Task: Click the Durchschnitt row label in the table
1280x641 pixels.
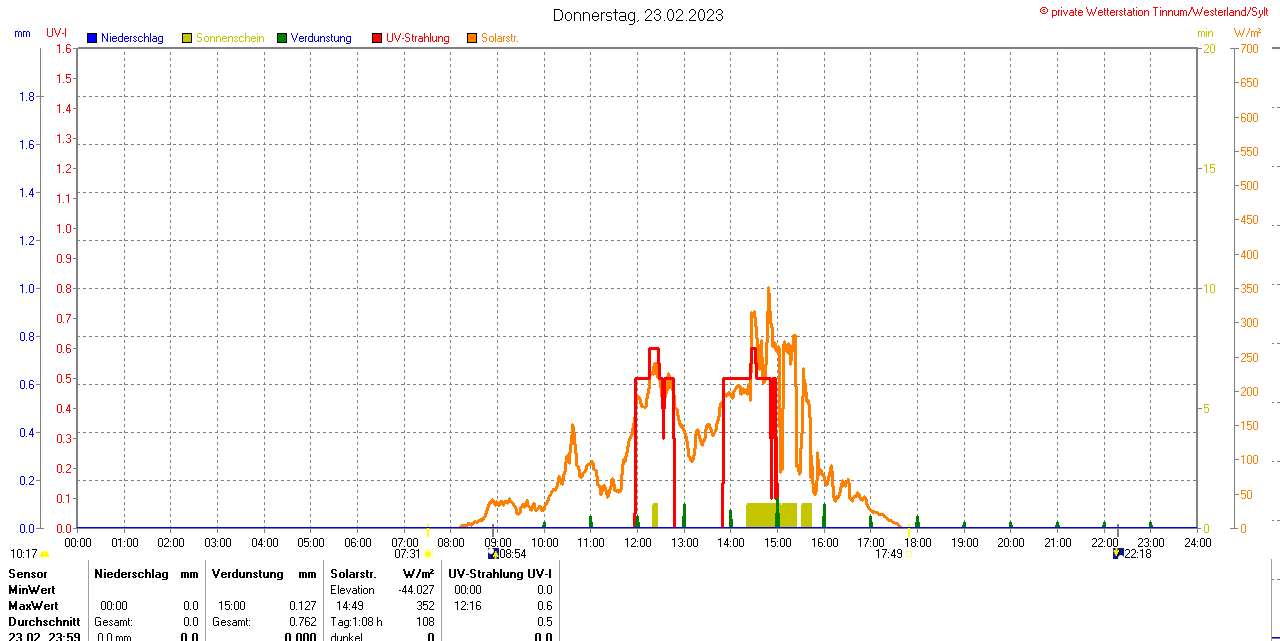Action: pyautogui.click(x=44, y=622)
